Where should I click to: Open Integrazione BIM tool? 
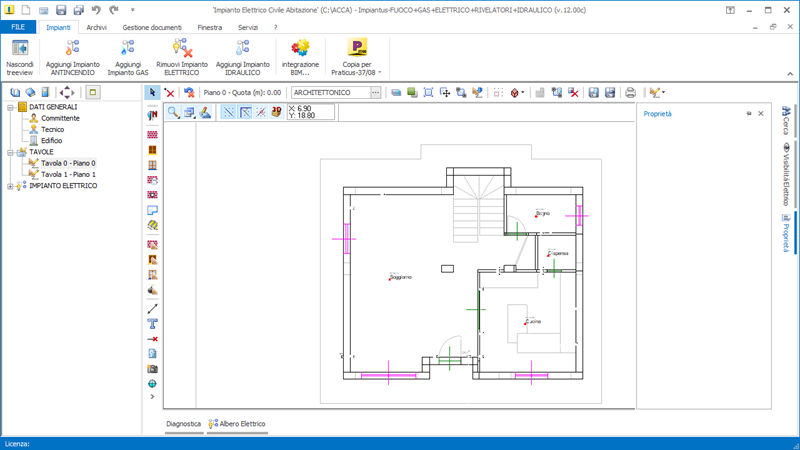[300, 57]
